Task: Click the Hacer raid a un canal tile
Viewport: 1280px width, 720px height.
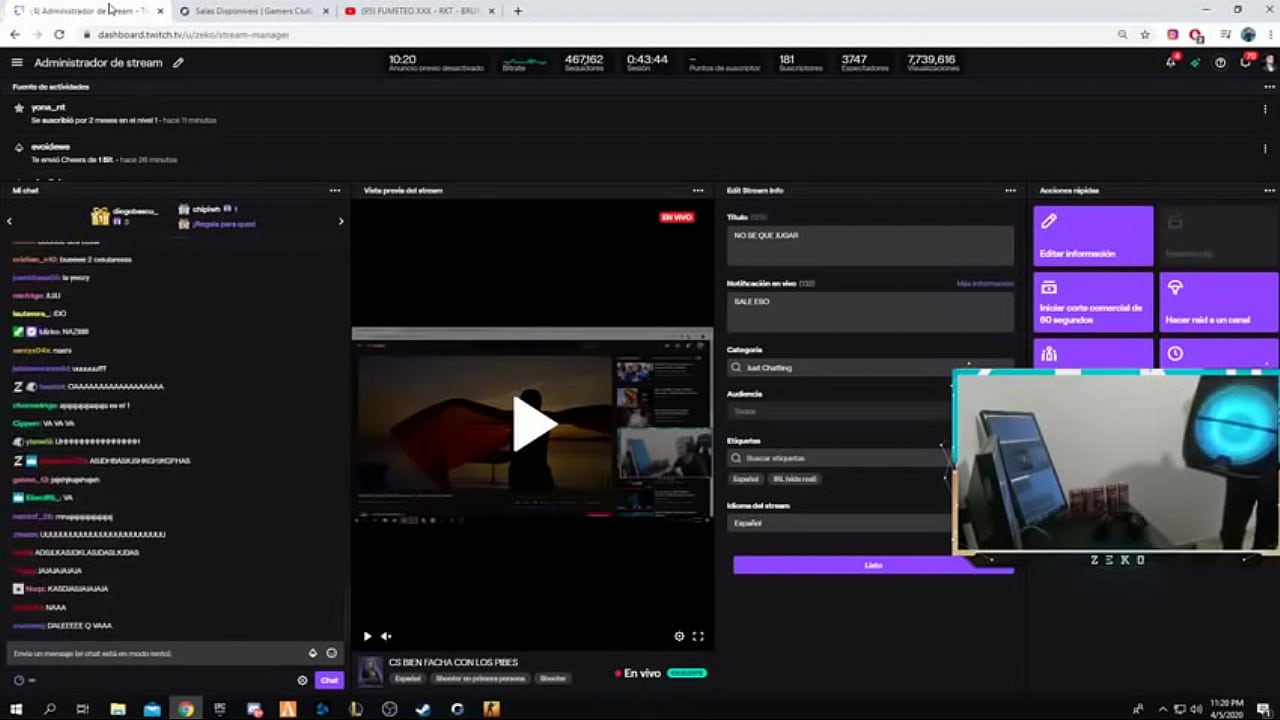Action: pos(1218,302)
